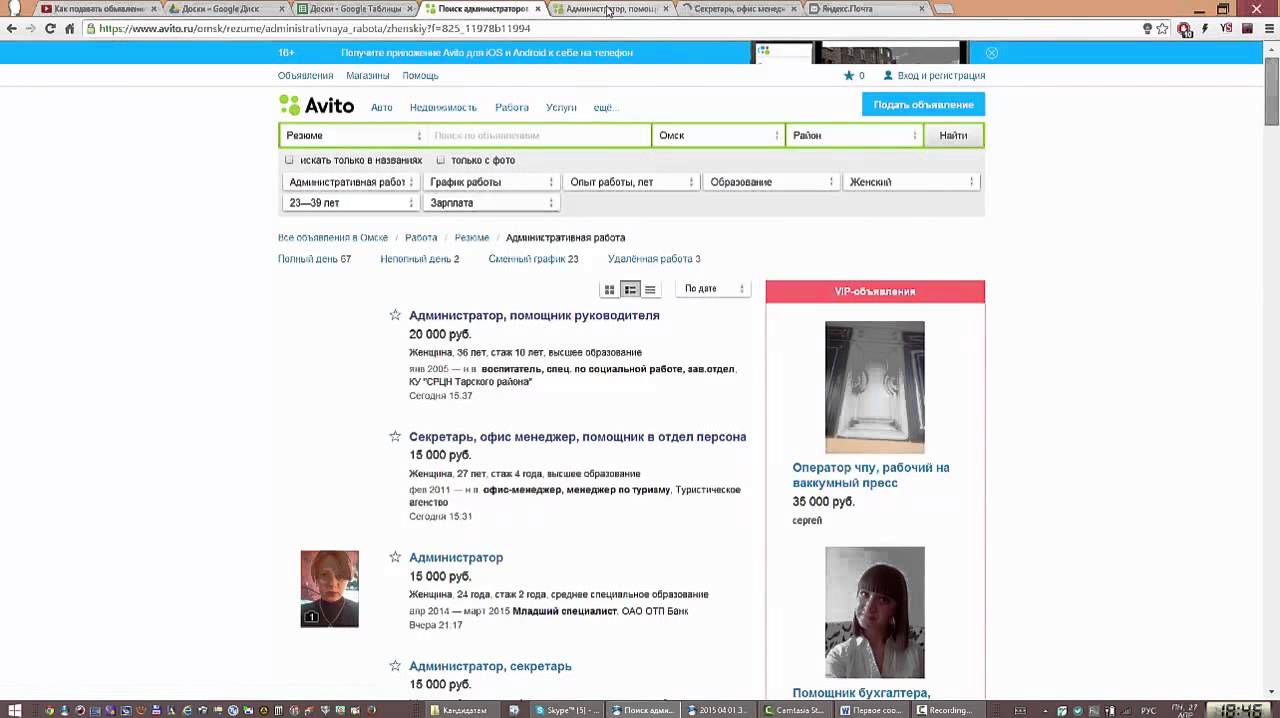
Task: Switch to grid view of listings
Action: click(x=609, y=290)
